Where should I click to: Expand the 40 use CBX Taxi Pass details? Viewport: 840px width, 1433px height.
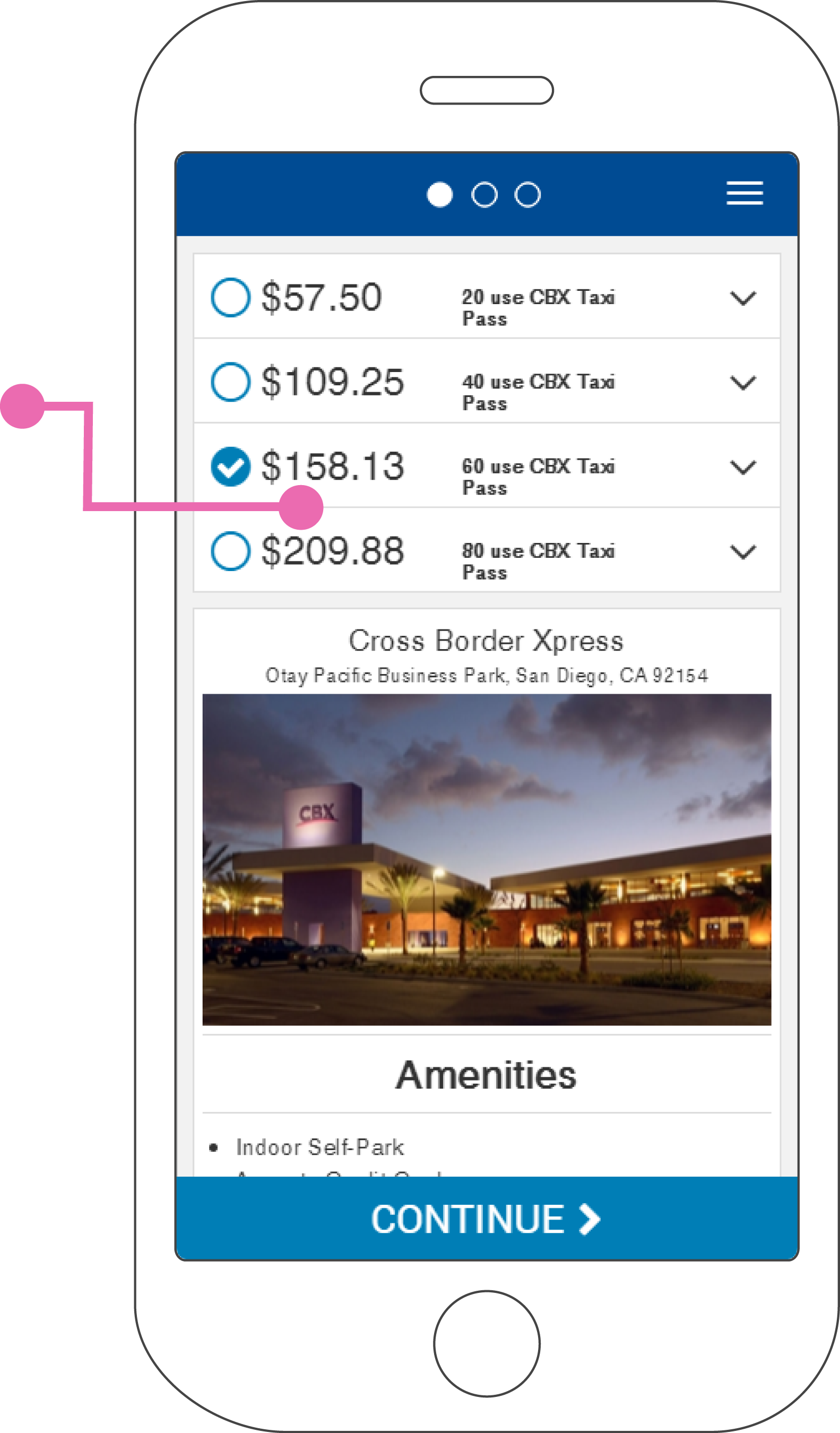tap(743, 383)
